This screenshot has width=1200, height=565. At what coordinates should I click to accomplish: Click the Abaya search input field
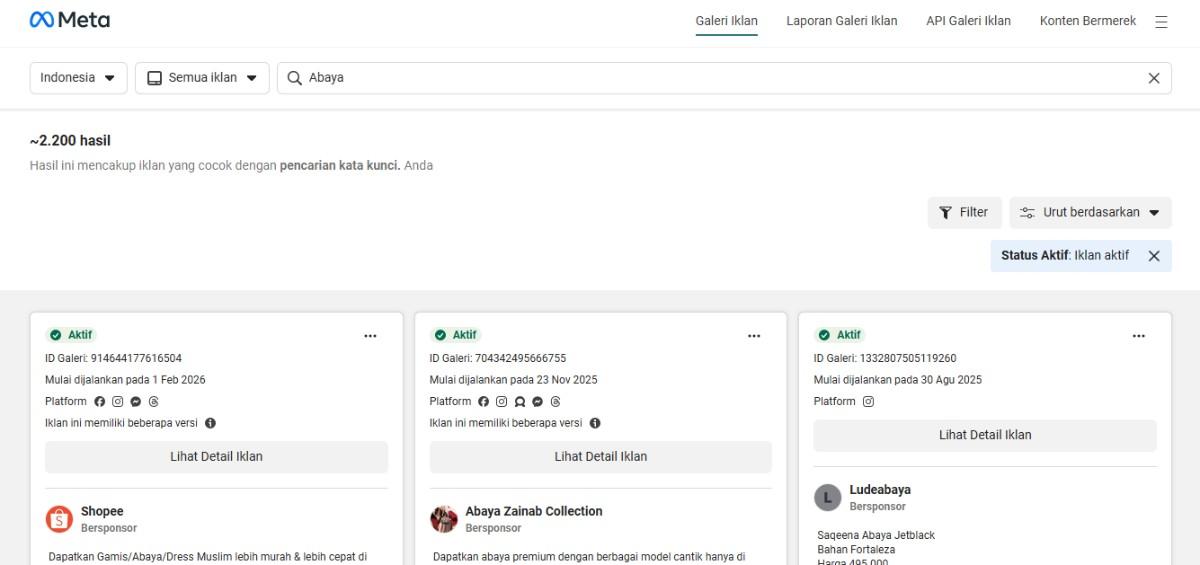pyautogui.click(x=700, y=78)
